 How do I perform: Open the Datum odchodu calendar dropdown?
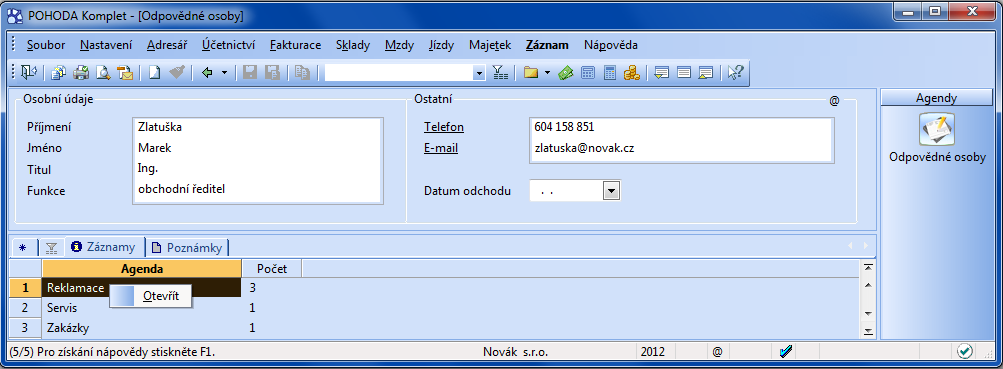pyautogui.click(x=612, y=191)
